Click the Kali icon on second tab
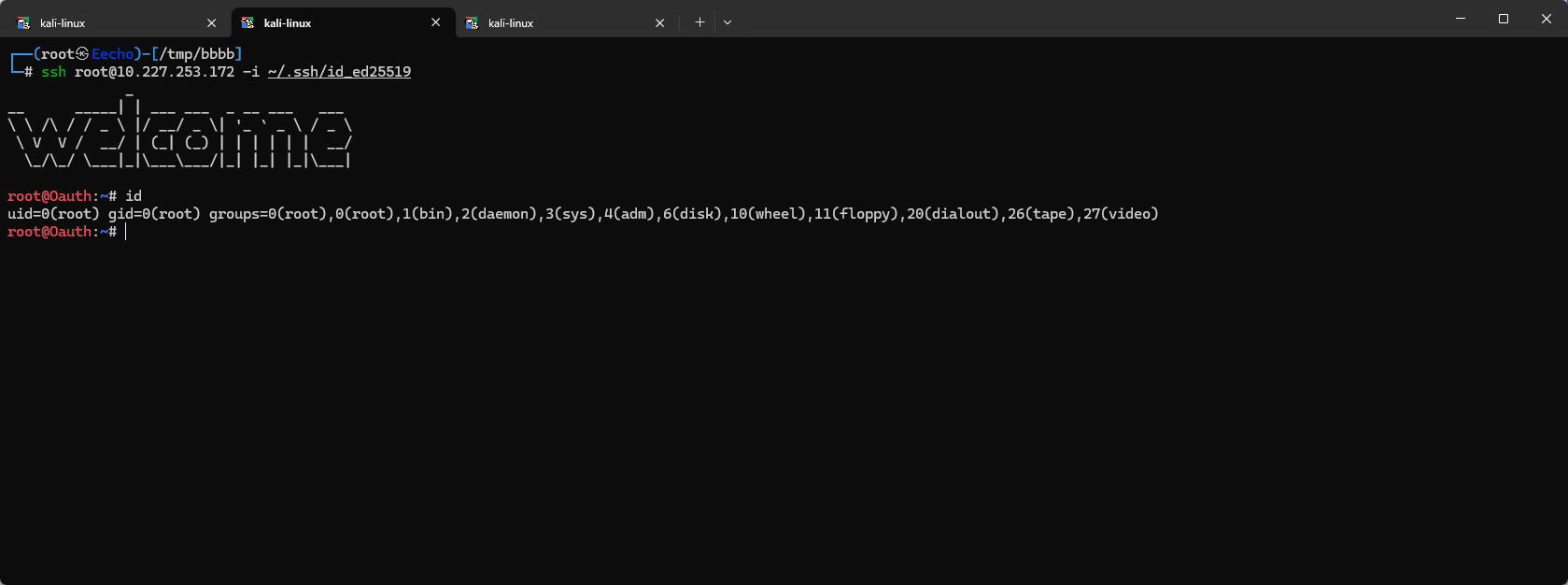 click(248, 22)
